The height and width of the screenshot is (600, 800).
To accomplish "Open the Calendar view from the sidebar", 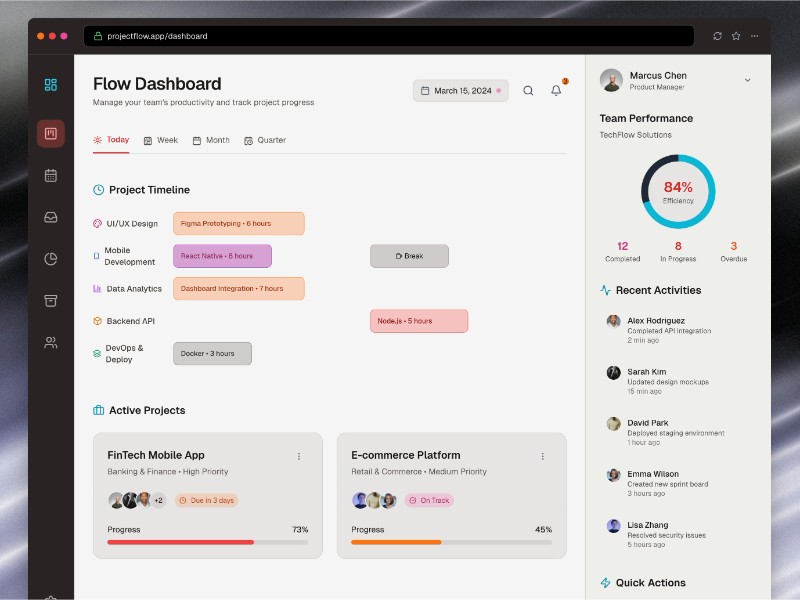I will [51, 175].
